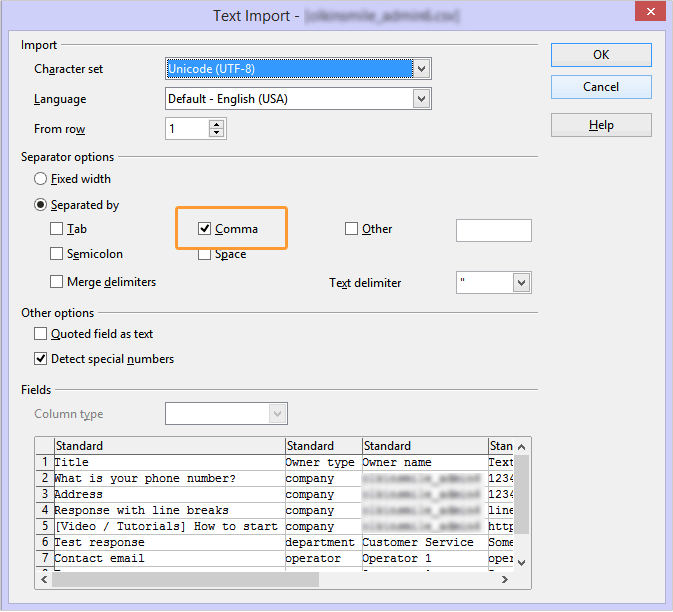The width and height of the screenshot is (673, 612).
Task: Click the 'Title' preview cell
Action: click(170, 462)
